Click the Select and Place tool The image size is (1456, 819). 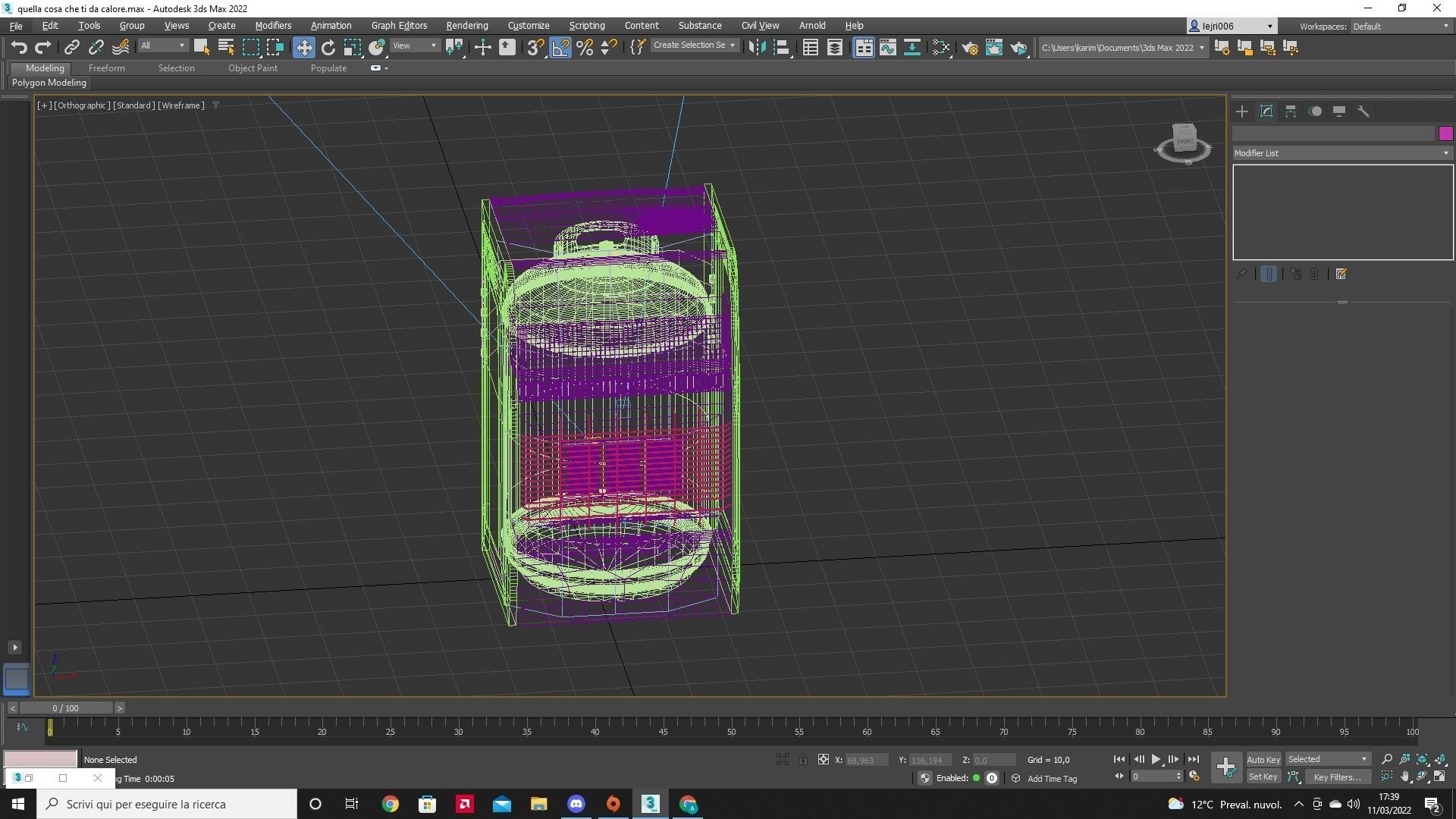pyautogui.click(x=377, y=48)
